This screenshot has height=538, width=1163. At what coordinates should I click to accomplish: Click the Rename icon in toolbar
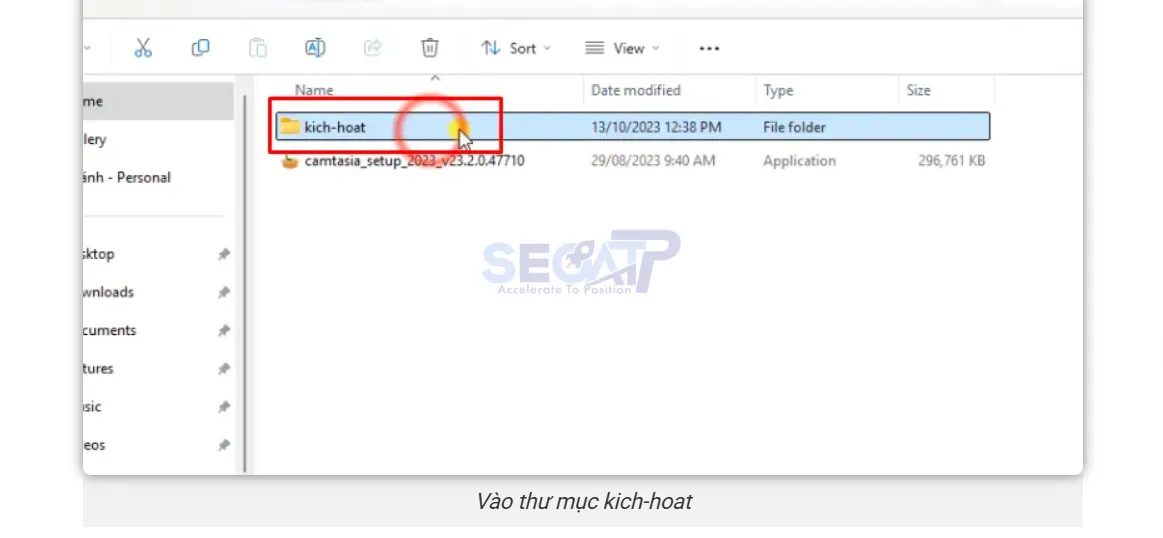[x=315, y=48]
